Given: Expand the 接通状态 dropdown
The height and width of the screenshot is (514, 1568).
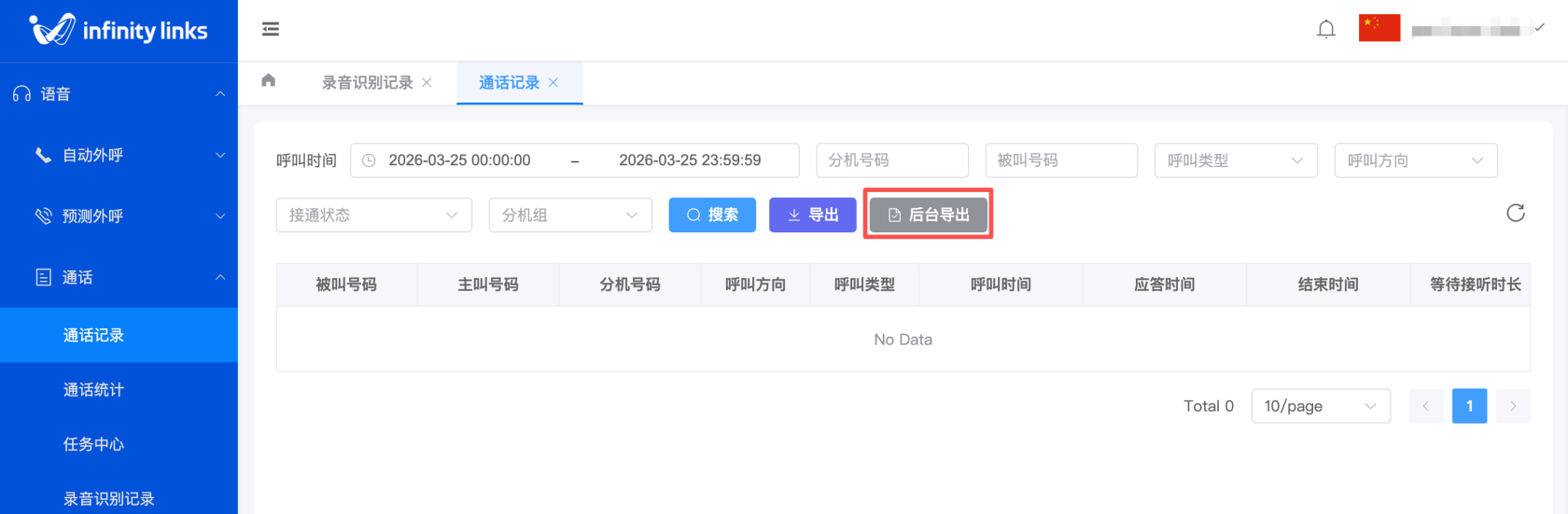Looking at the screenshot, I should click(x=373, y=215).
